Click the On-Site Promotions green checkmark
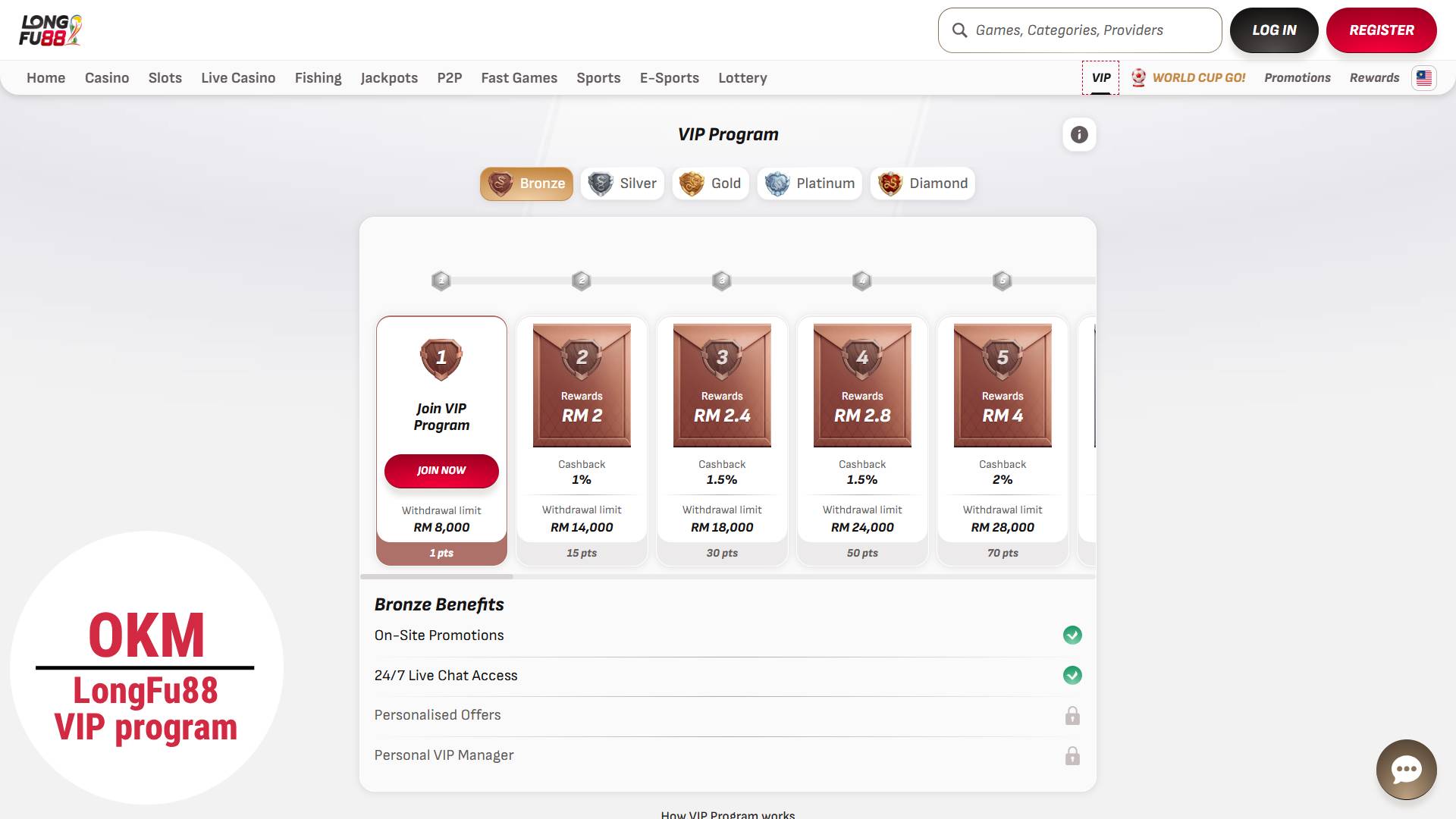 coord(1072,635)
